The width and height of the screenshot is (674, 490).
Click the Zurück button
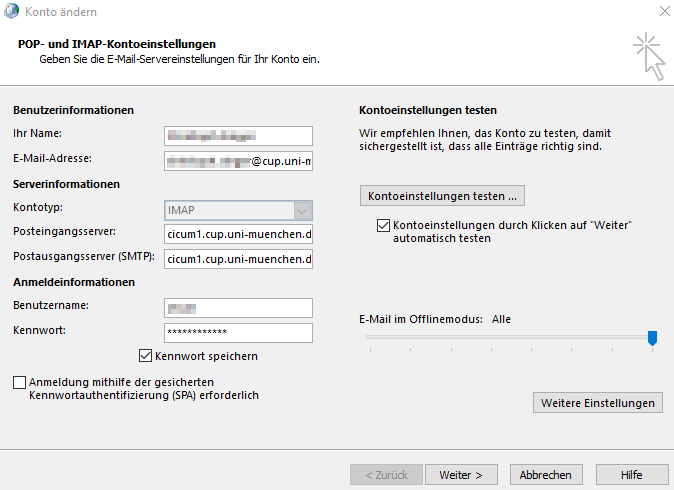[x=385, y=474]
